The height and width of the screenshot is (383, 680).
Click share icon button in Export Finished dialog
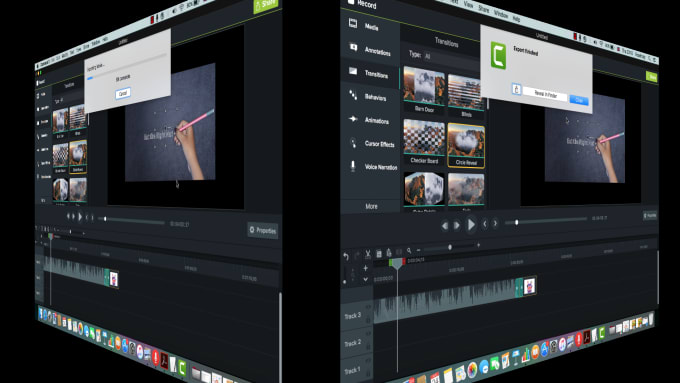coord(516,89)
